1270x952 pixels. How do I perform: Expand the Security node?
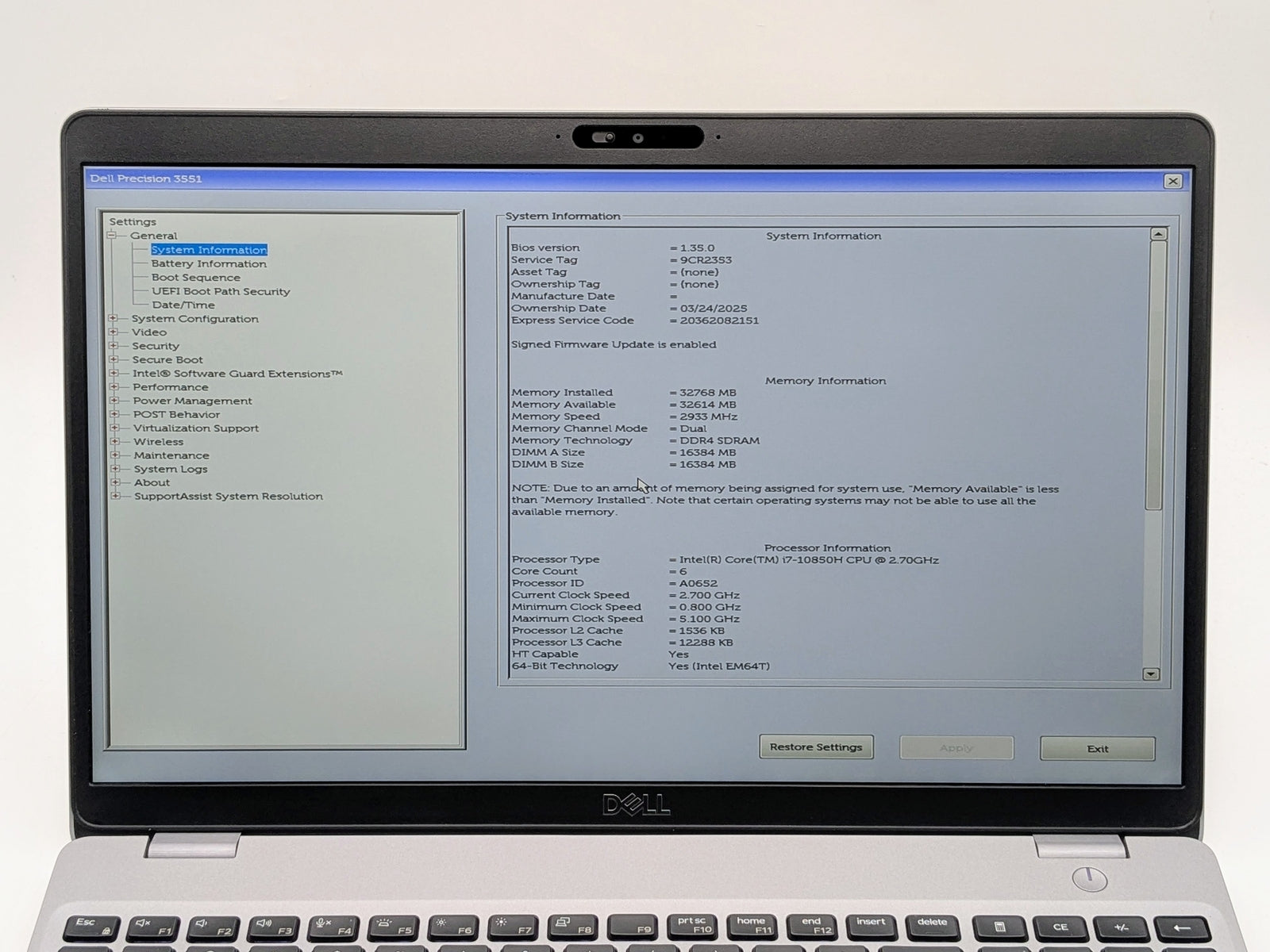tap(114, 346)
